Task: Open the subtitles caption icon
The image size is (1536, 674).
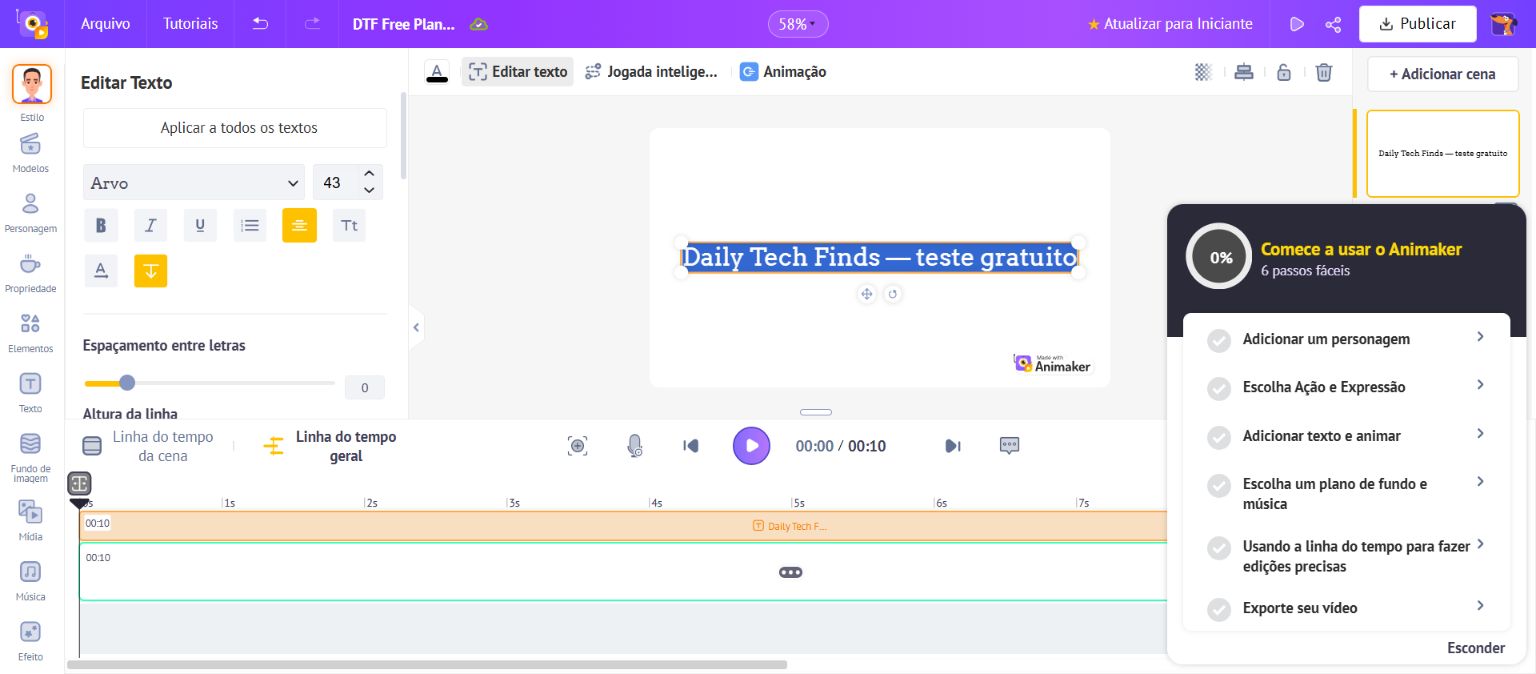Action: click(x=1010, y=446)
